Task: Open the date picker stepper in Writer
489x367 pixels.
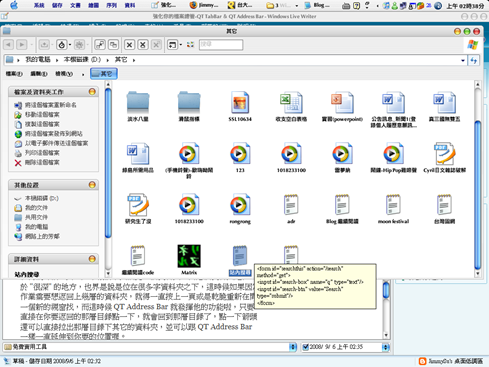Action: click(x=386, y=347)
